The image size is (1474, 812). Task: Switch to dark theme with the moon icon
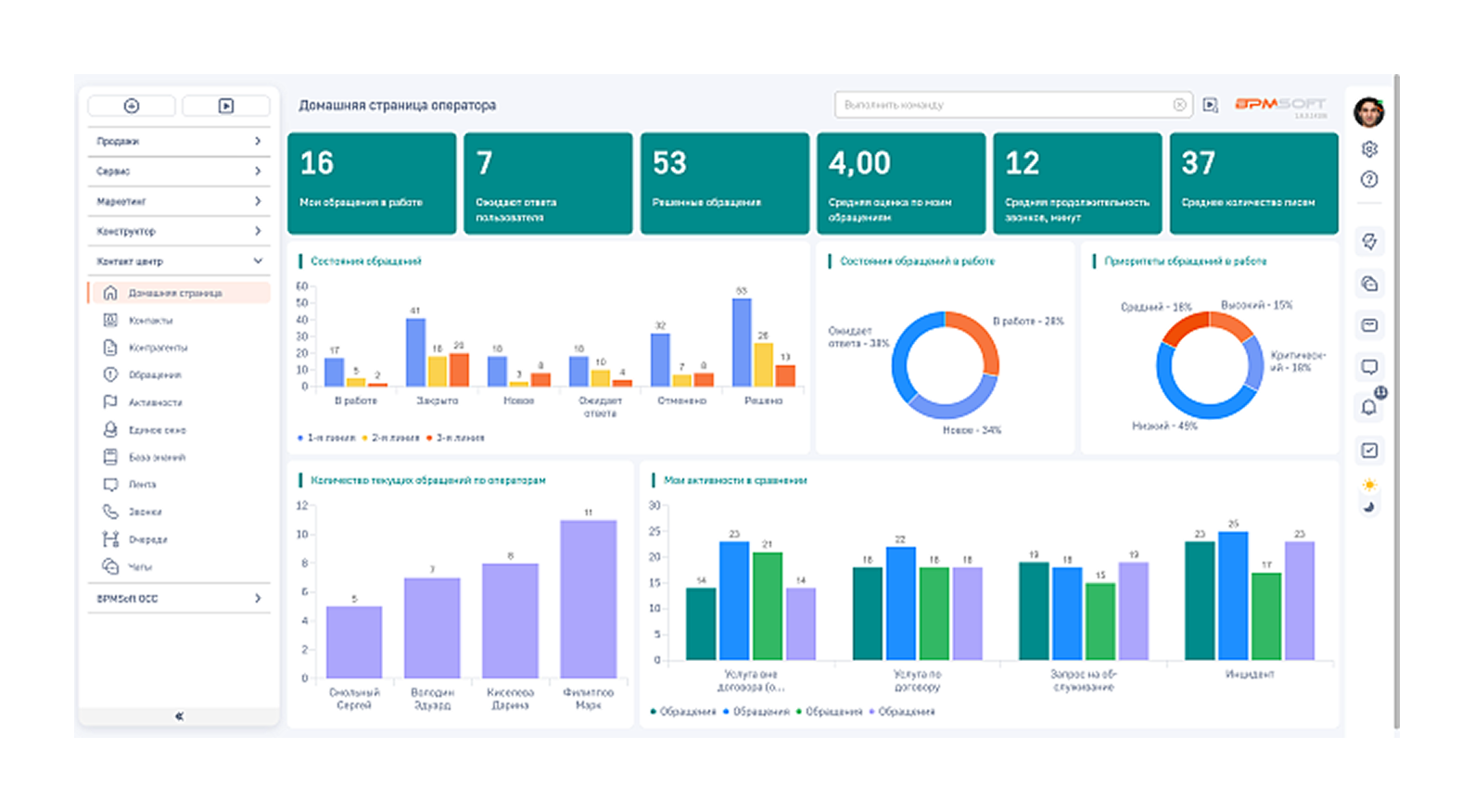(x=1369, y=506)
